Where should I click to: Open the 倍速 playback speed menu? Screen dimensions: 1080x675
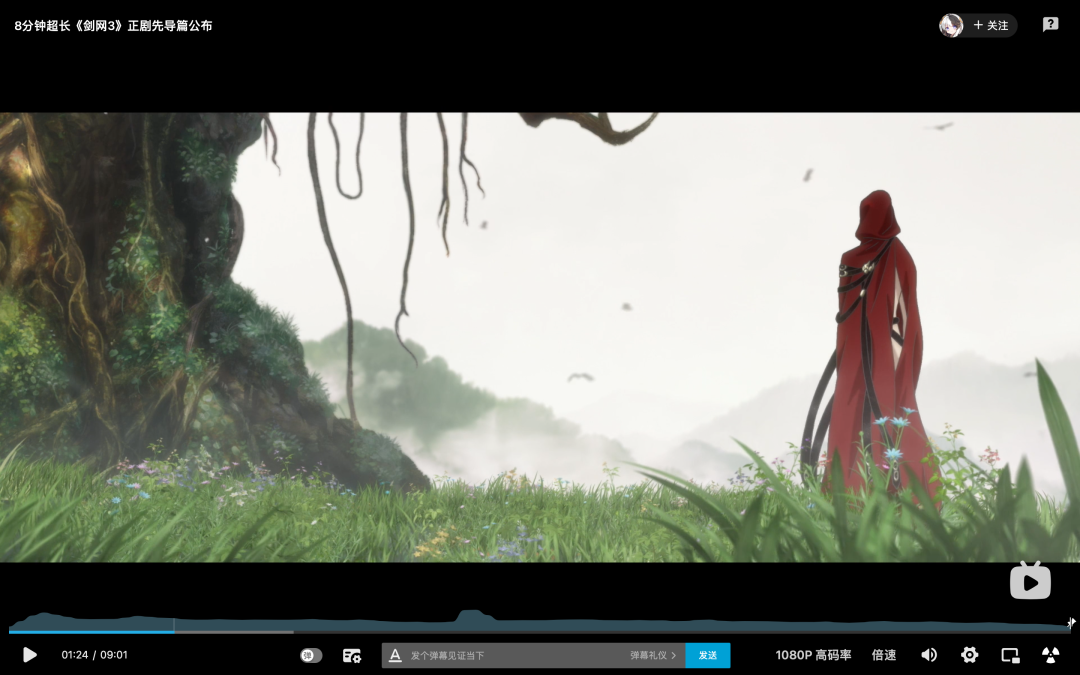pyautogui.click(x=884, y=655)
